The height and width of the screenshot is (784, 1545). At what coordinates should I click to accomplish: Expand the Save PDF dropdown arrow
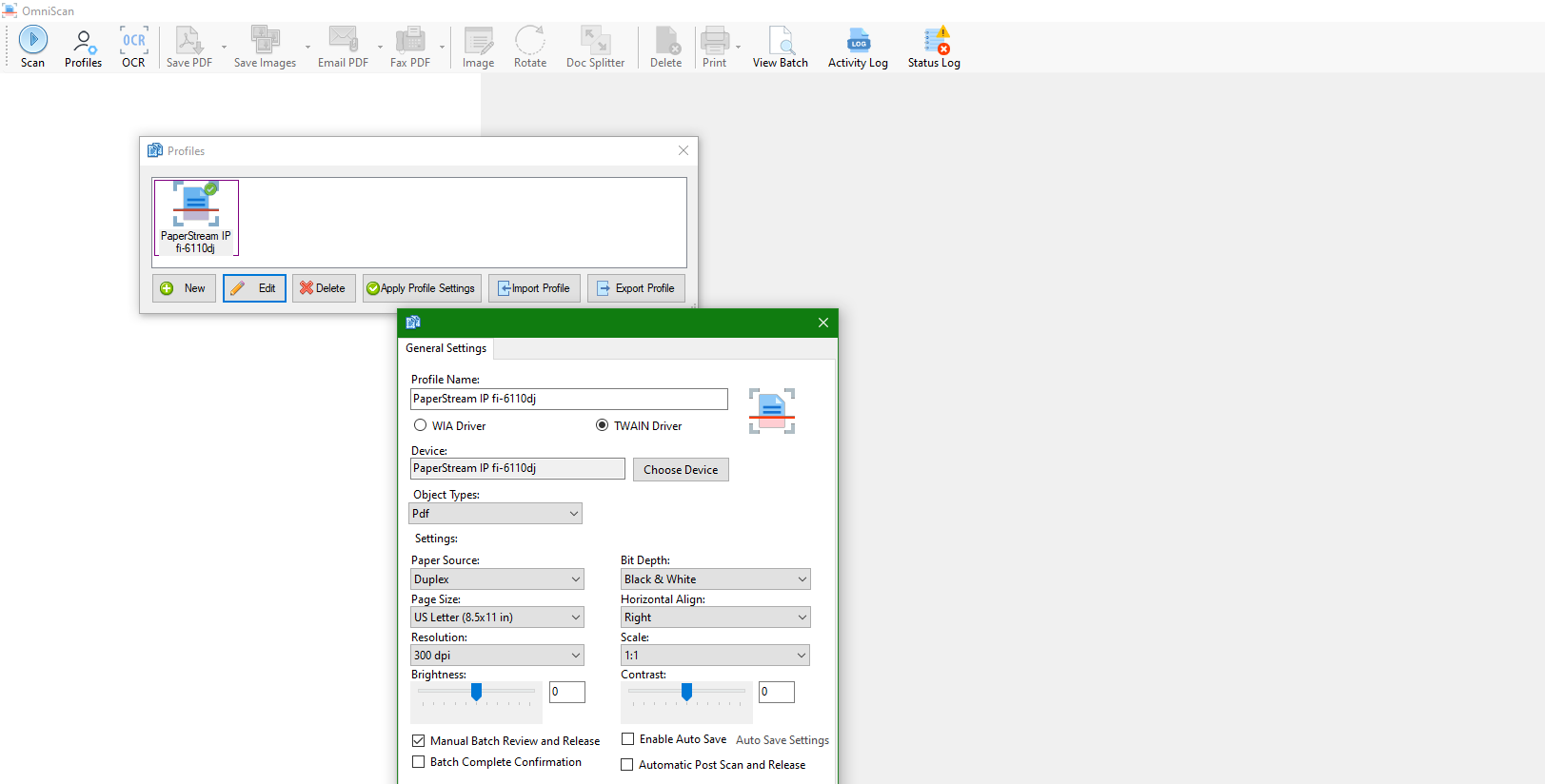225,47
